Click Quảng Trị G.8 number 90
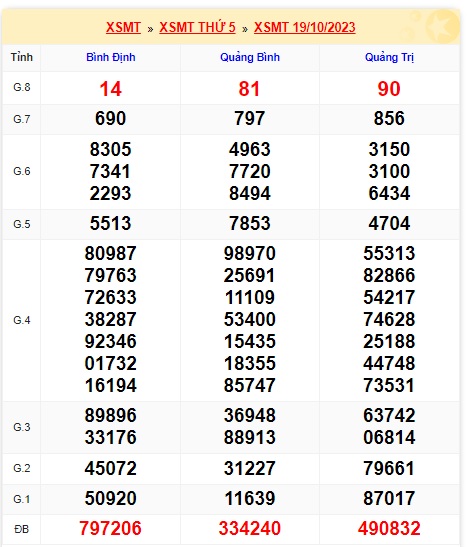472x547 pixels. point(389,89)
